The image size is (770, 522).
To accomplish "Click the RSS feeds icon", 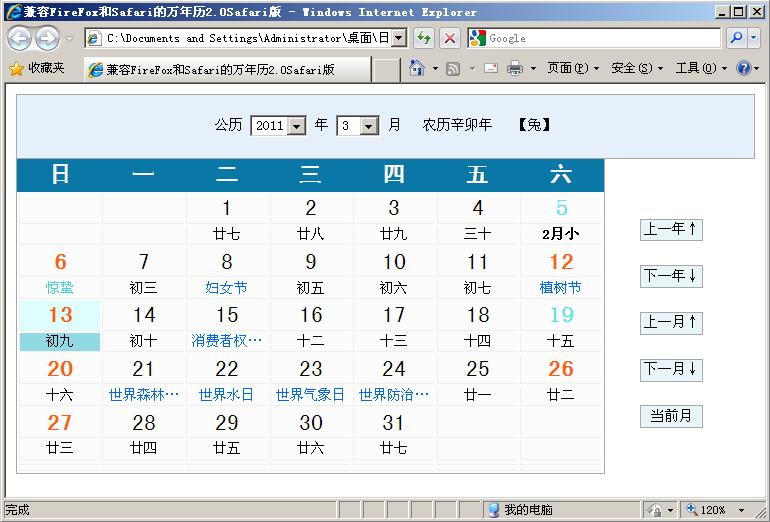I will pos(453,69).
